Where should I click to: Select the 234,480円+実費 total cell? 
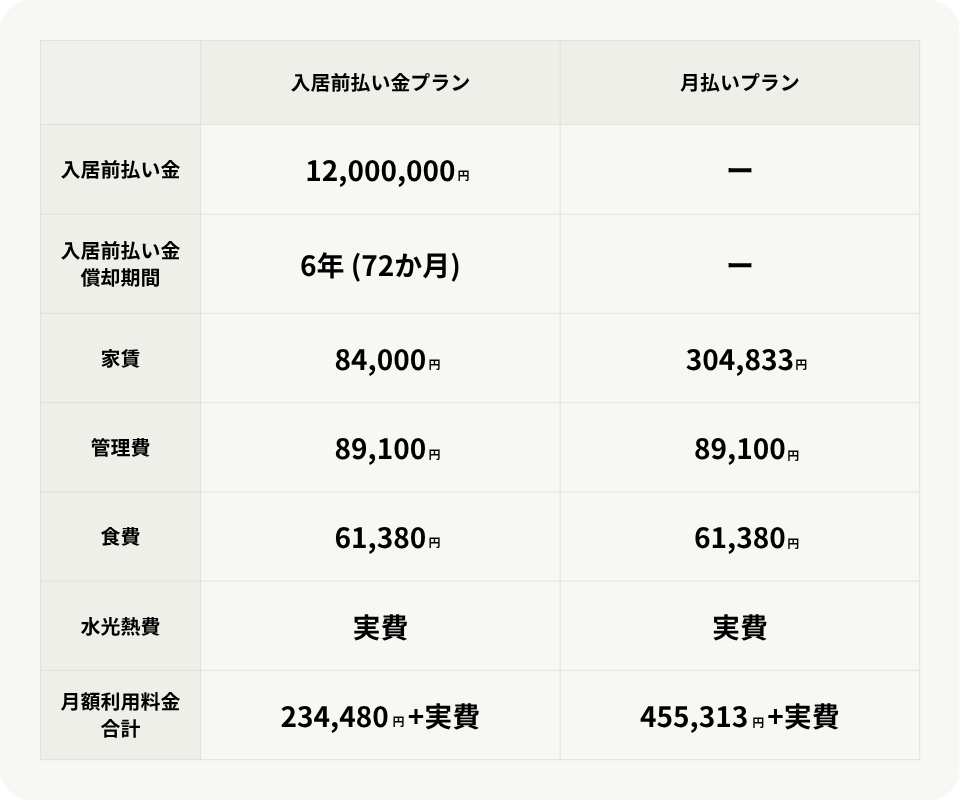click(x=380, y=717)
